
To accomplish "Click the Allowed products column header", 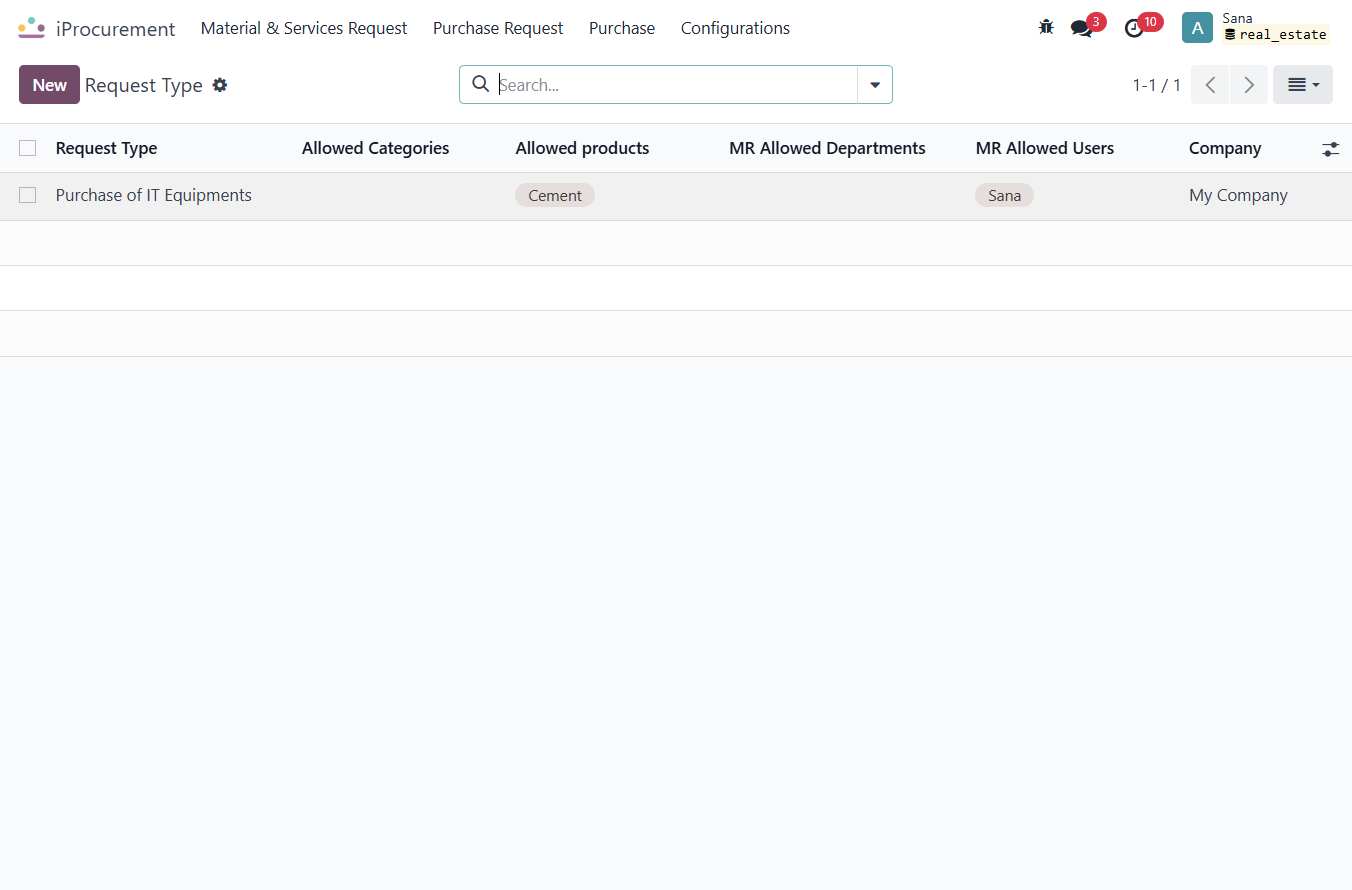I will click(x=582, y=148).
